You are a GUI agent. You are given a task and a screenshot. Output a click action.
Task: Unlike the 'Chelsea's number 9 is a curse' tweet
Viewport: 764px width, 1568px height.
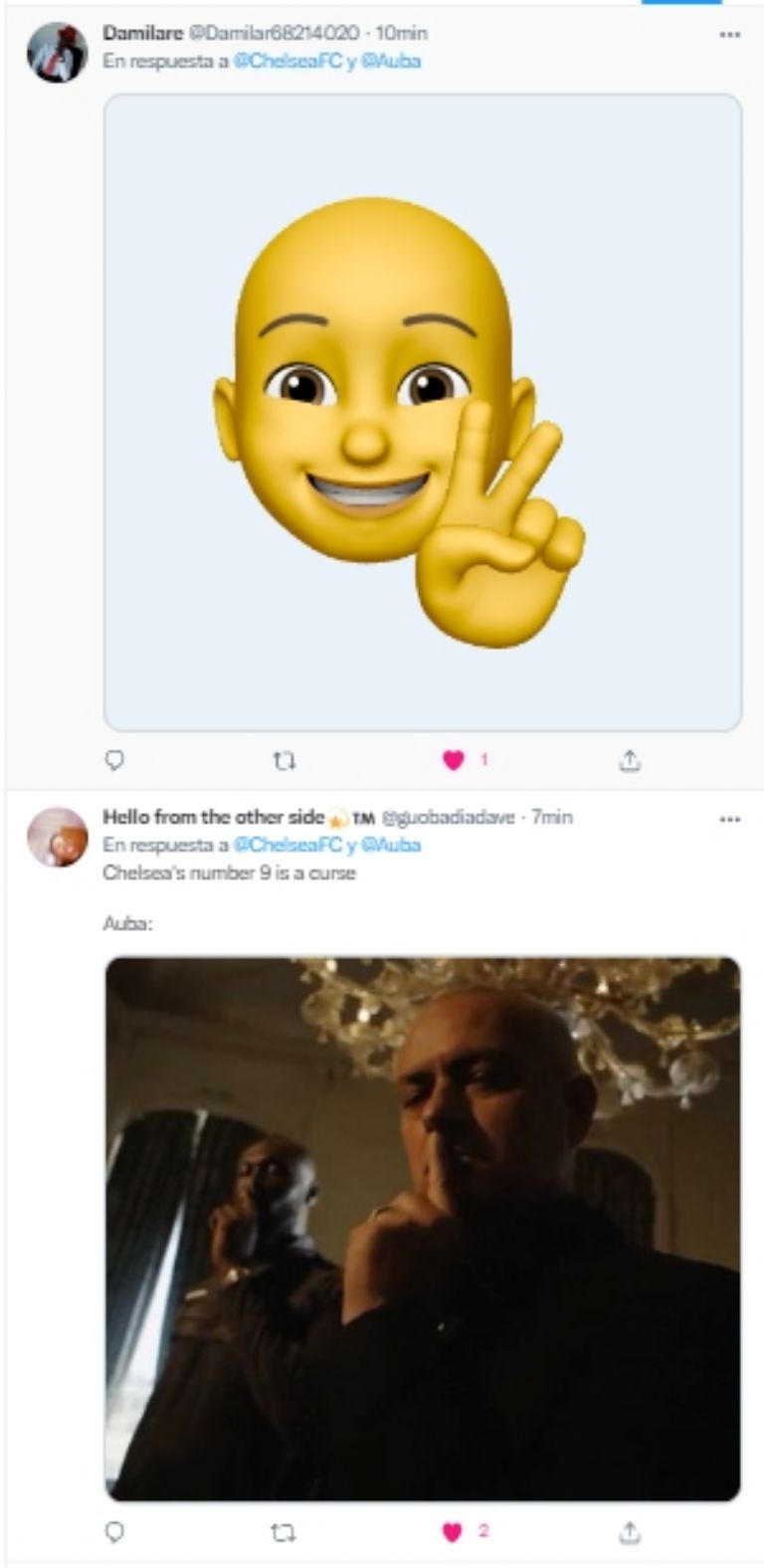click(x=454, y=1532)
